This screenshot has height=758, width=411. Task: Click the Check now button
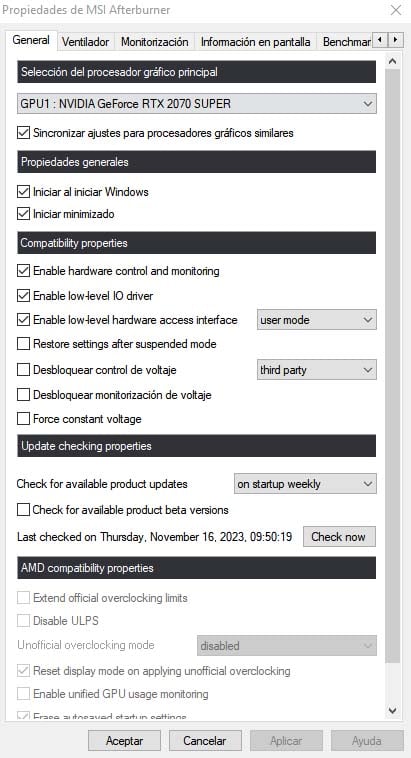coord(339,537)
